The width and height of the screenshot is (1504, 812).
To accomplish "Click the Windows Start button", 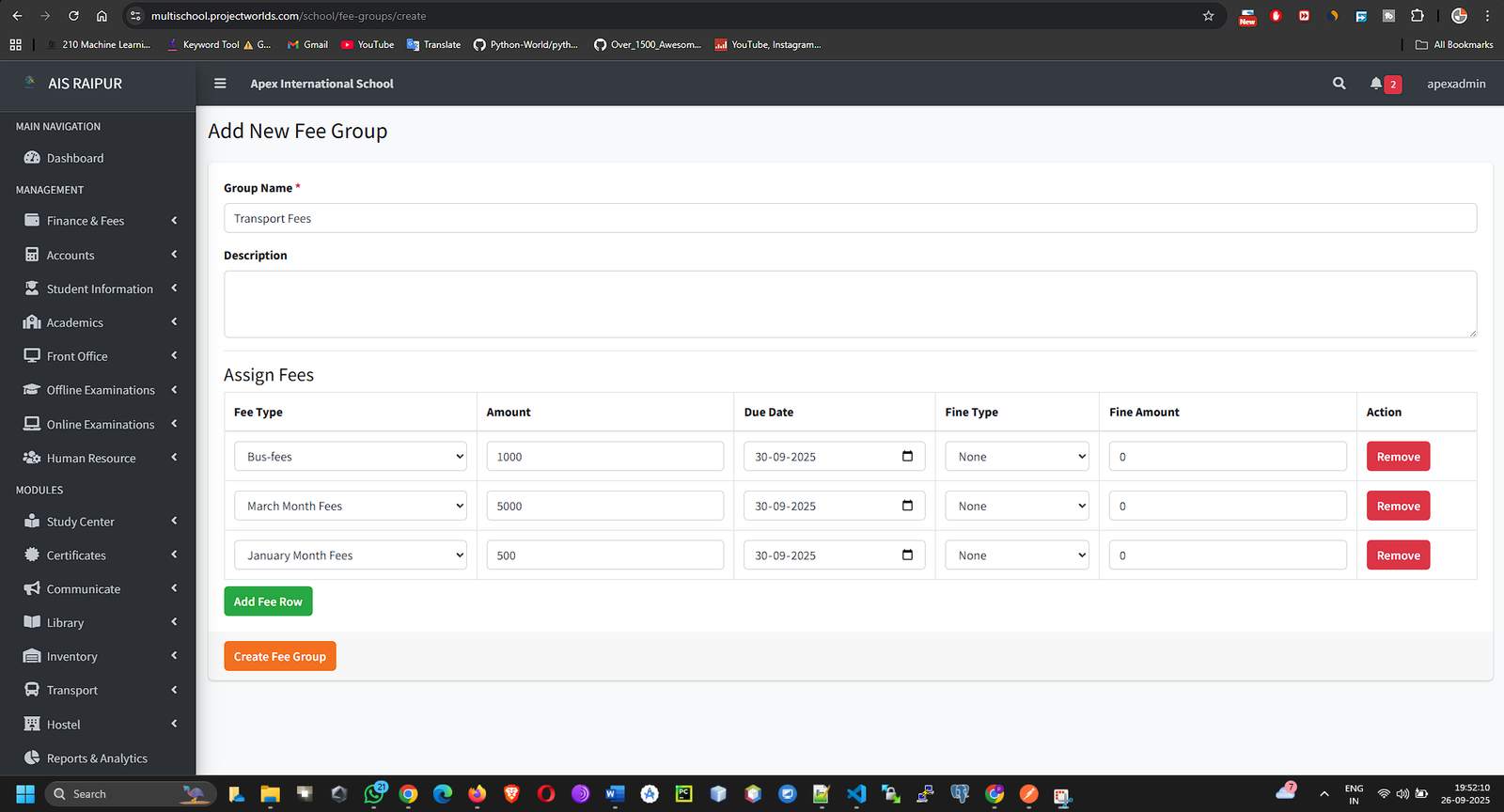I will pos(25,794).
